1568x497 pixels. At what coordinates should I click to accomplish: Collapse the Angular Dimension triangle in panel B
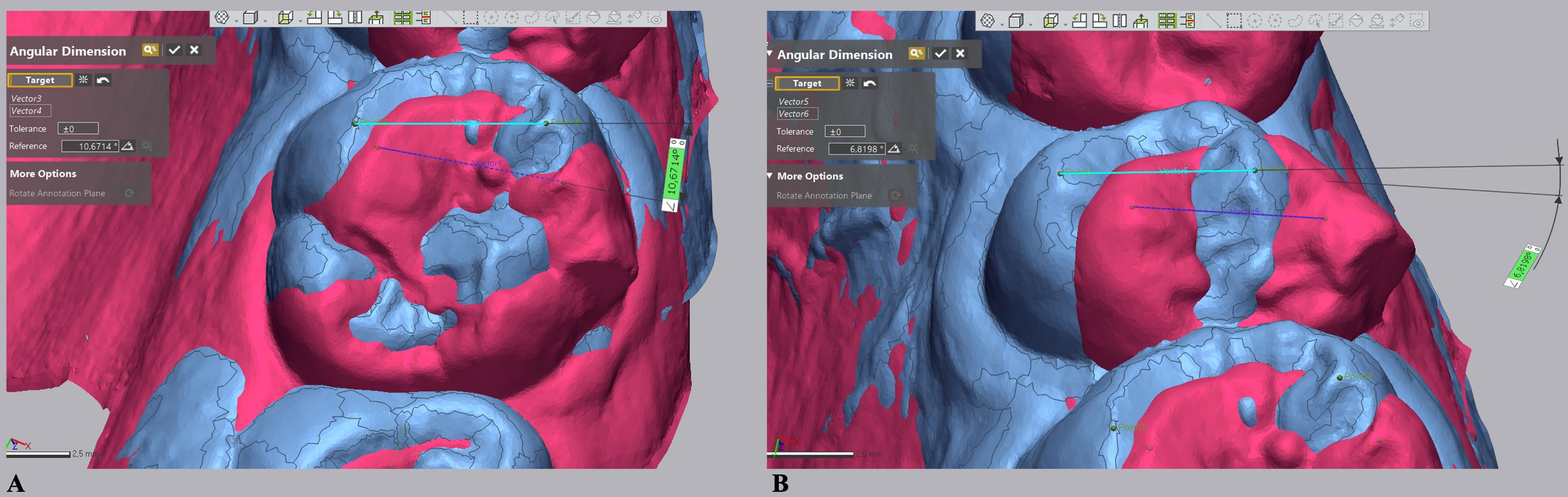(x=770, y=54)
